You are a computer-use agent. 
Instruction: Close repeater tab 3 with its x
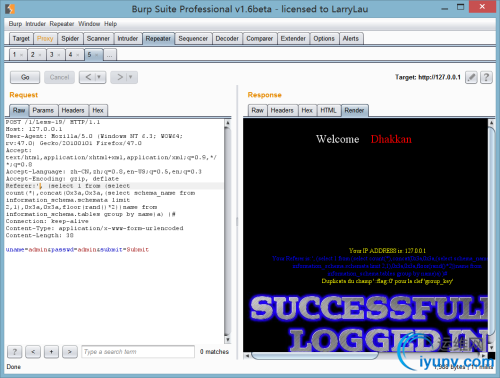[x=59, y=55]
